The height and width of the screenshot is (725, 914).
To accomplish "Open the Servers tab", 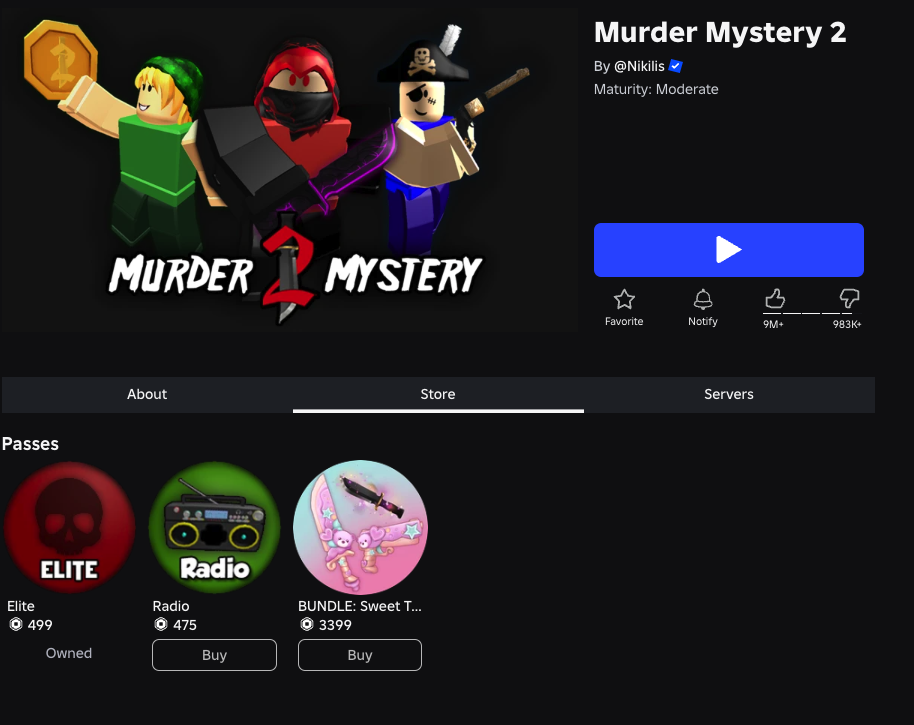I will tap(729, 395).
